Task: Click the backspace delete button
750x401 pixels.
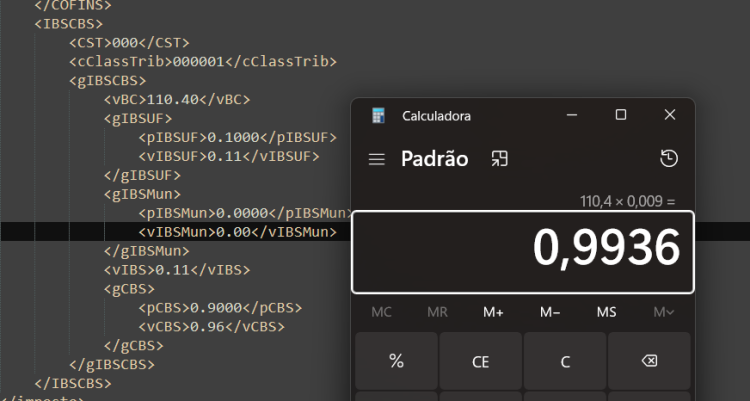Action: pos(649,361)
